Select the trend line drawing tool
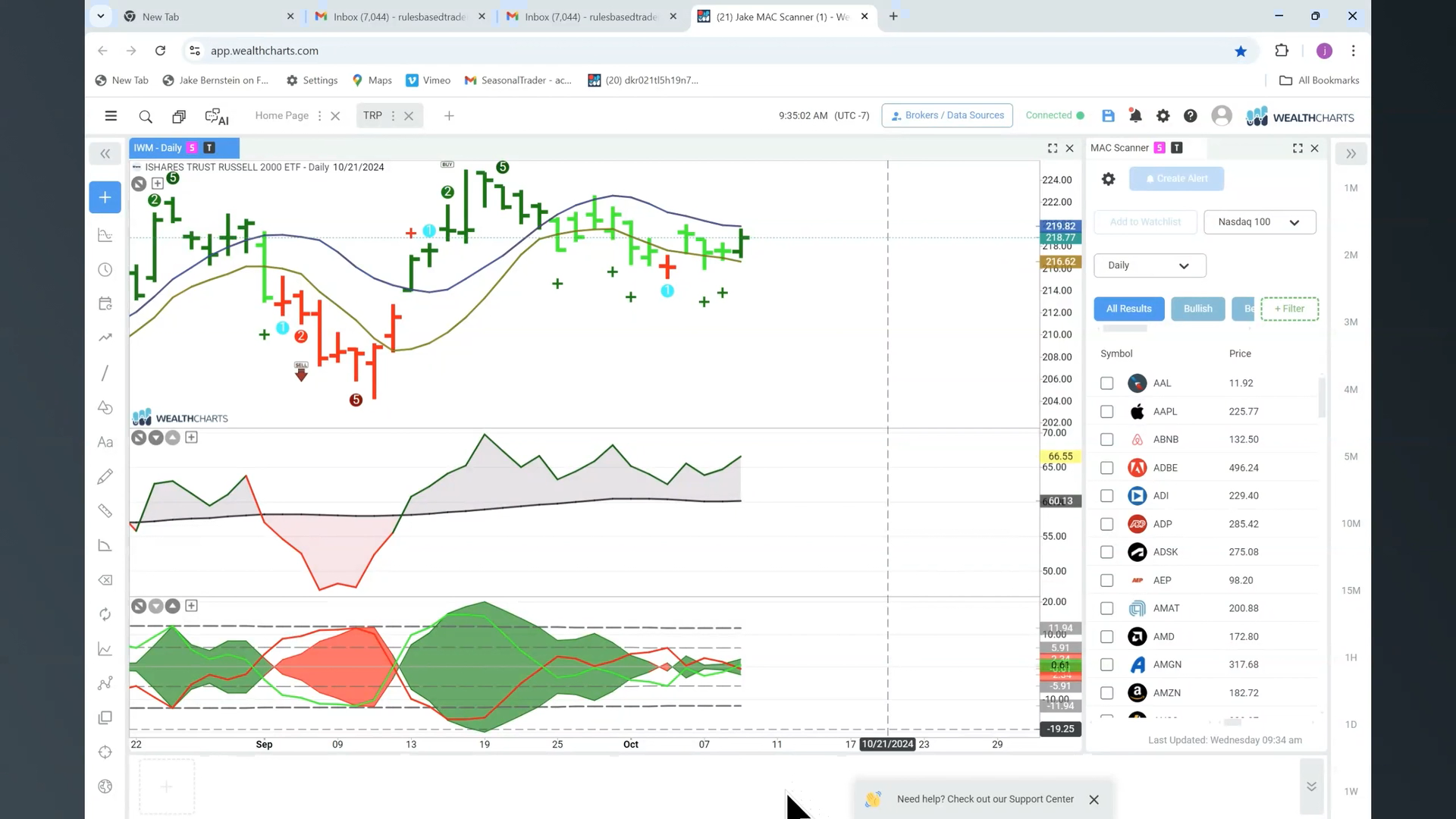The width and height of the screenshot is (1456, 819). [x=105, y=373]
